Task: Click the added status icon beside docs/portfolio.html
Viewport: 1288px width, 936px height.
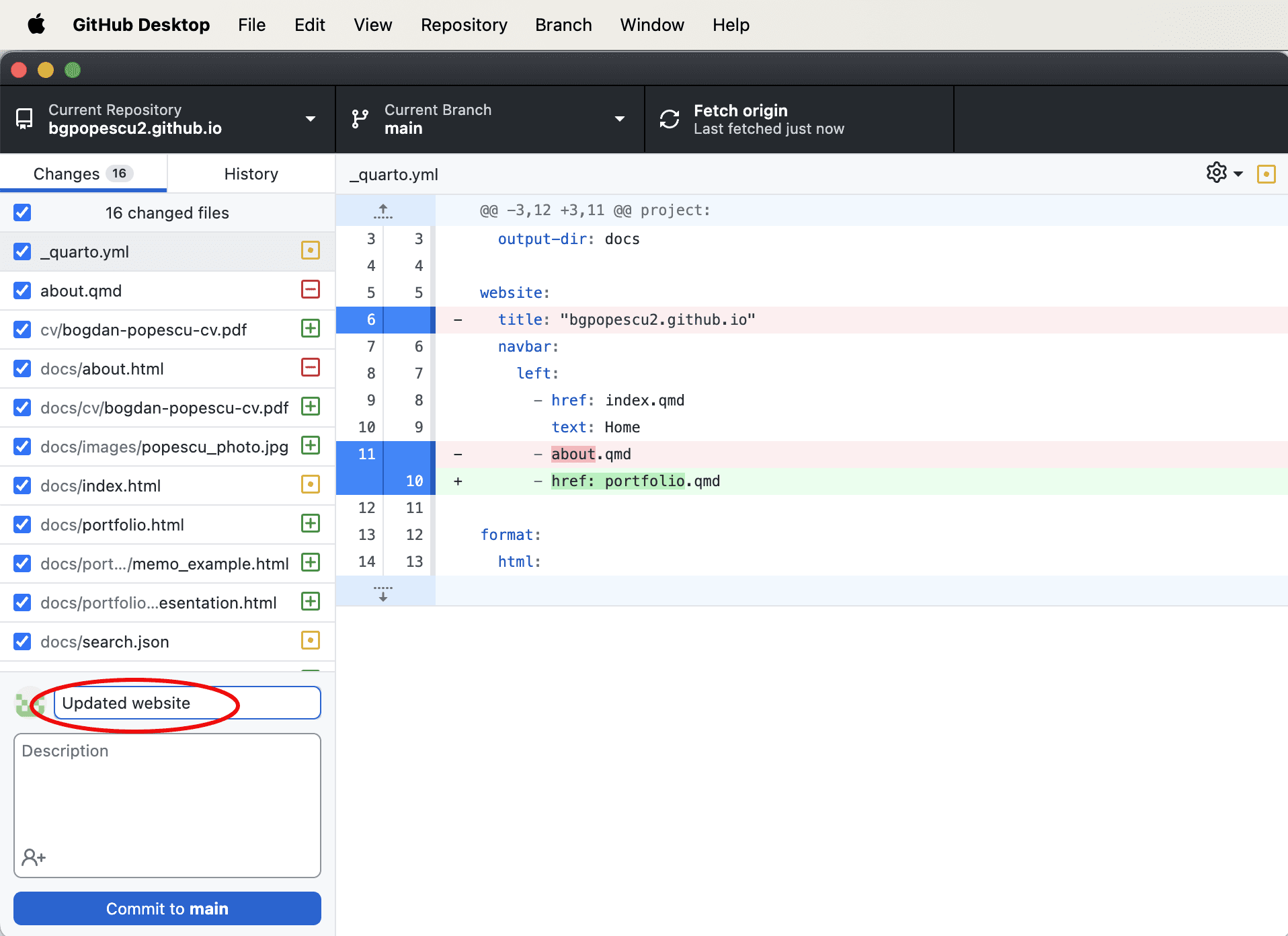Action: [x=310, y=524]
